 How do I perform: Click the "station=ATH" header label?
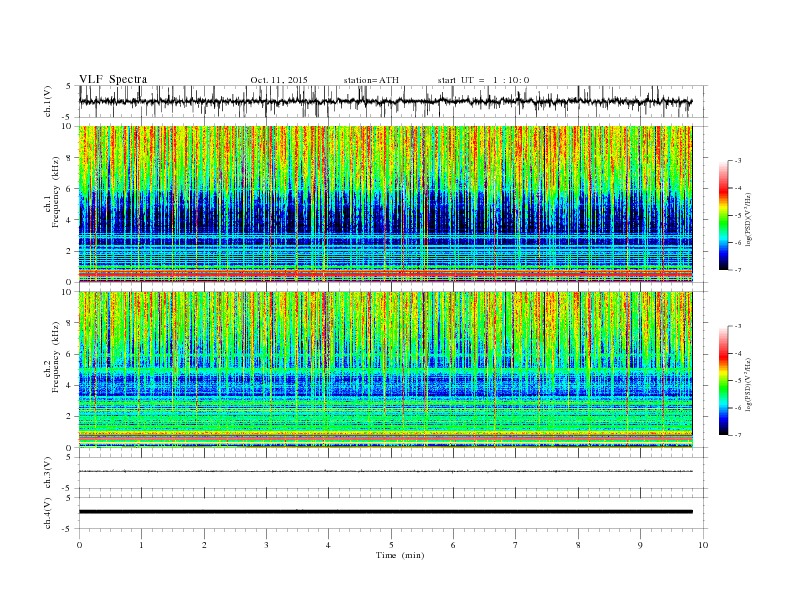pos(371,80)
